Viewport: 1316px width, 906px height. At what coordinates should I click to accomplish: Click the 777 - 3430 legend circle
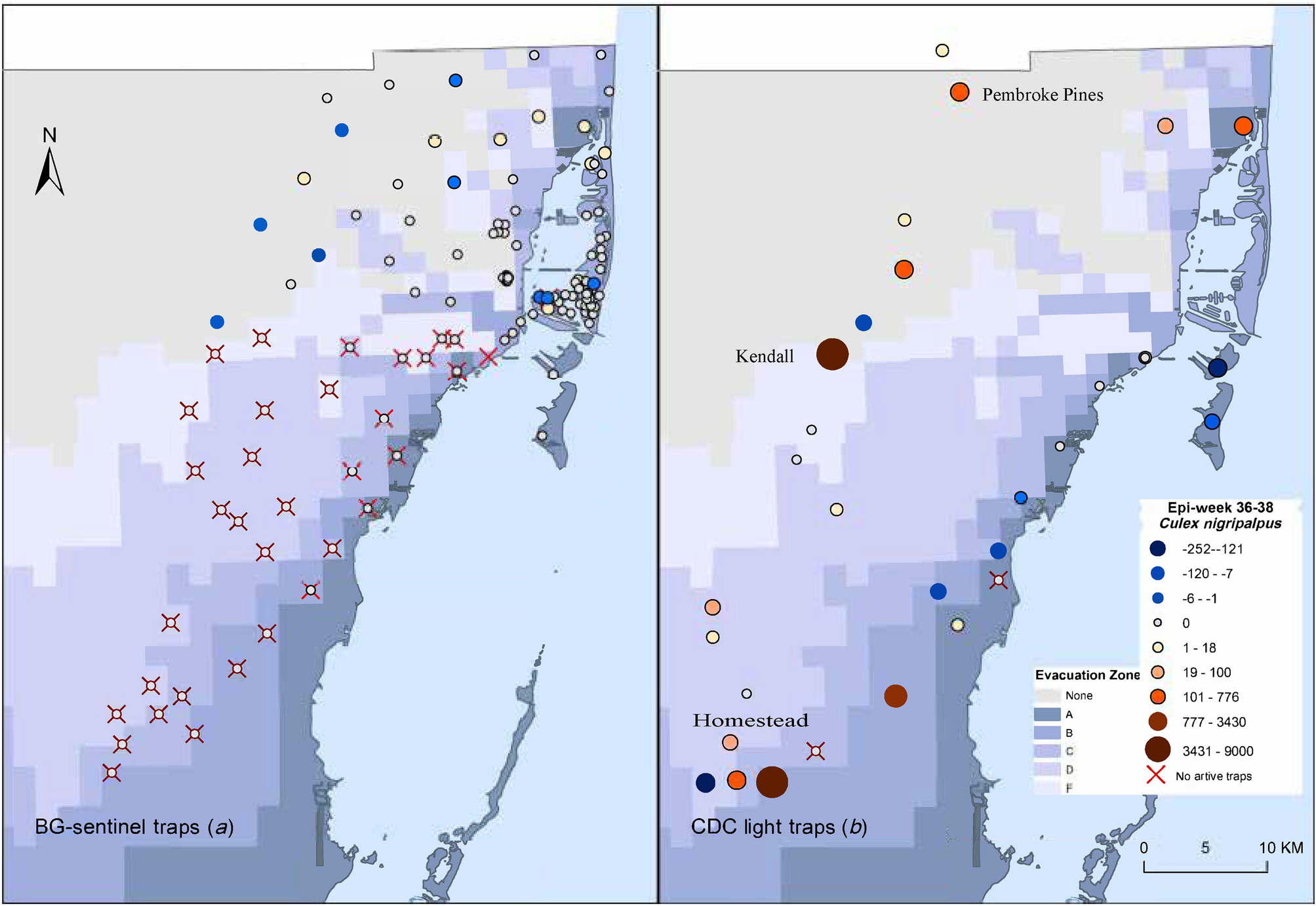click(1157, 722)
